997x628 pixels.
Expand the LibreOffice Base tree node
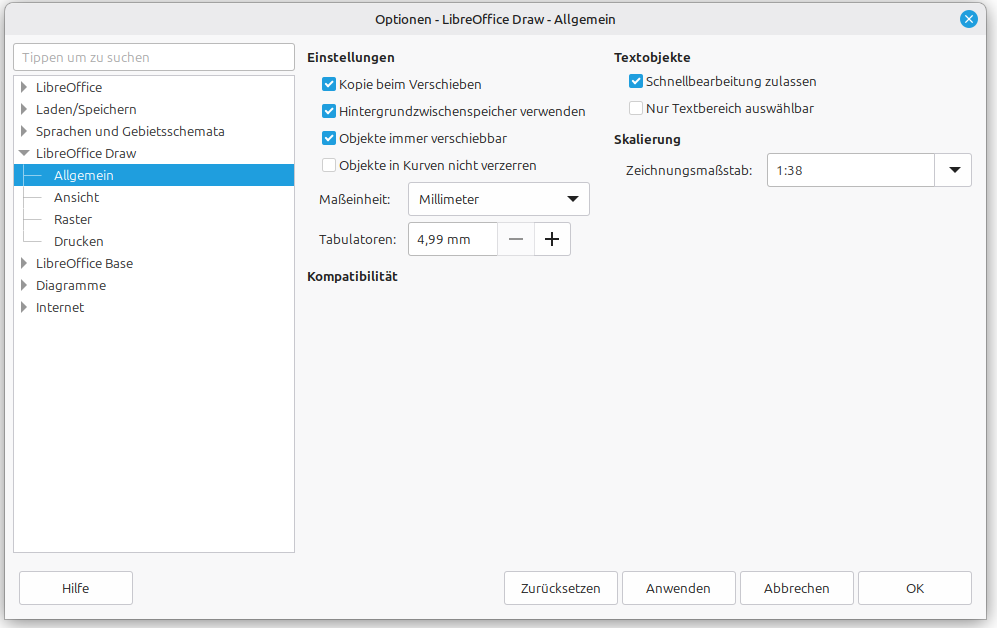click(x=24, y=263)
